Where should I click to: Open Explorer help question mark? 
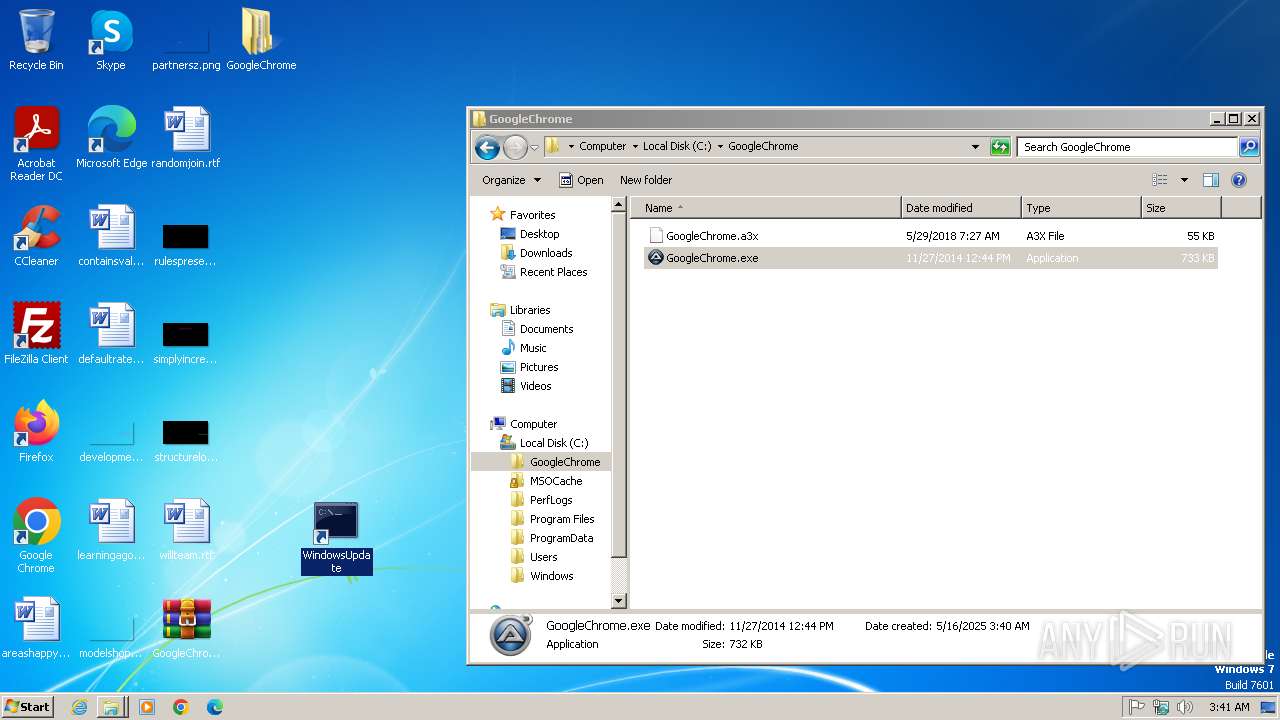point(1239,180)
